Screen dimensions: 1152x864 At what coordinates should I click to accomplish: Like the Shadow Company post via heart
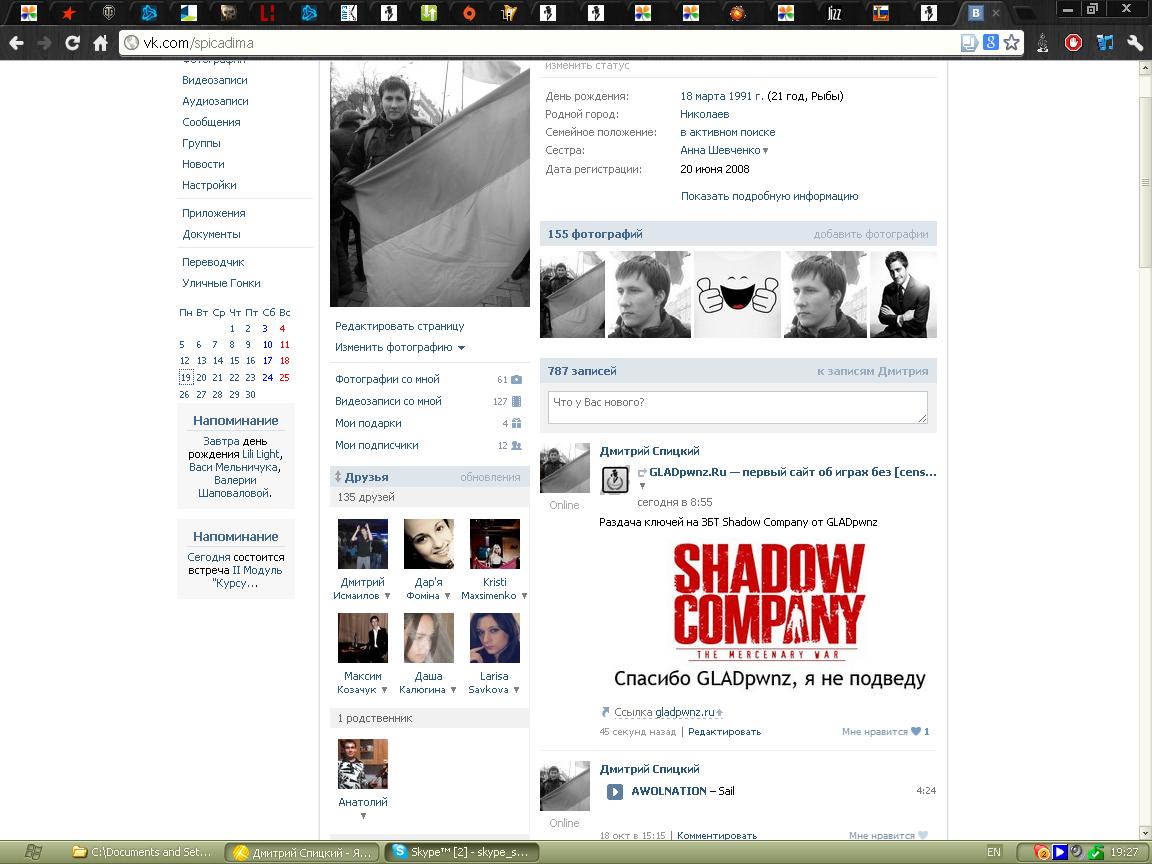[x=915, y=732]
